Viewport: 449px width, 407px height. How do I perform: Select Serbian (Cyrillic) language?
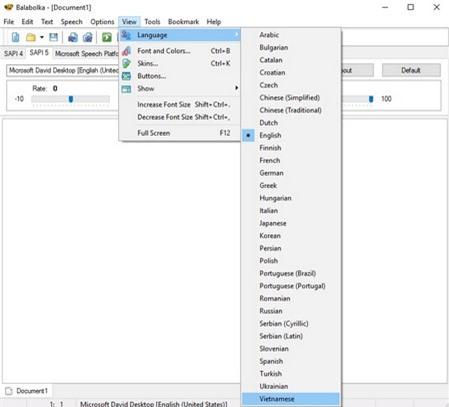(290, 324)
